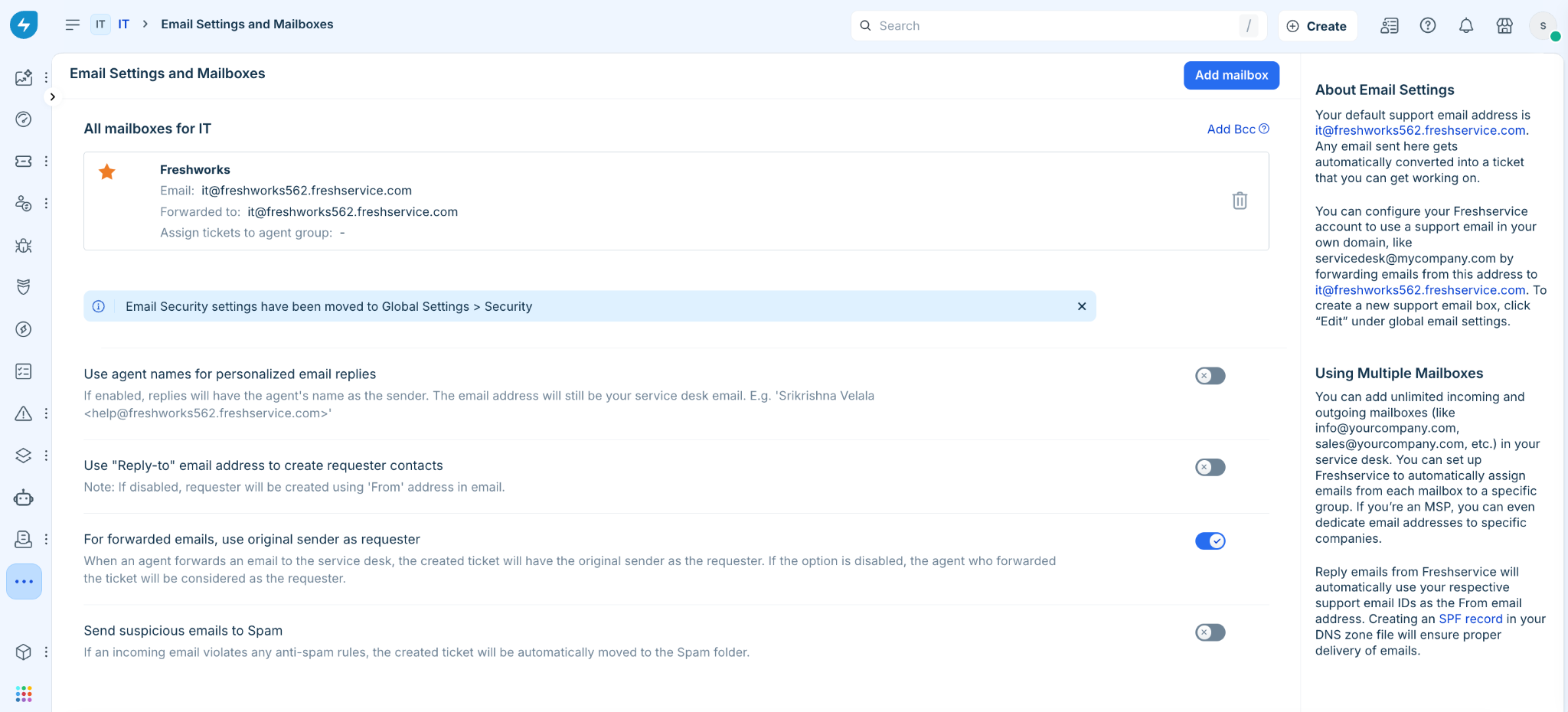Click the Add Bcc link

click(x=1231, y=129)
